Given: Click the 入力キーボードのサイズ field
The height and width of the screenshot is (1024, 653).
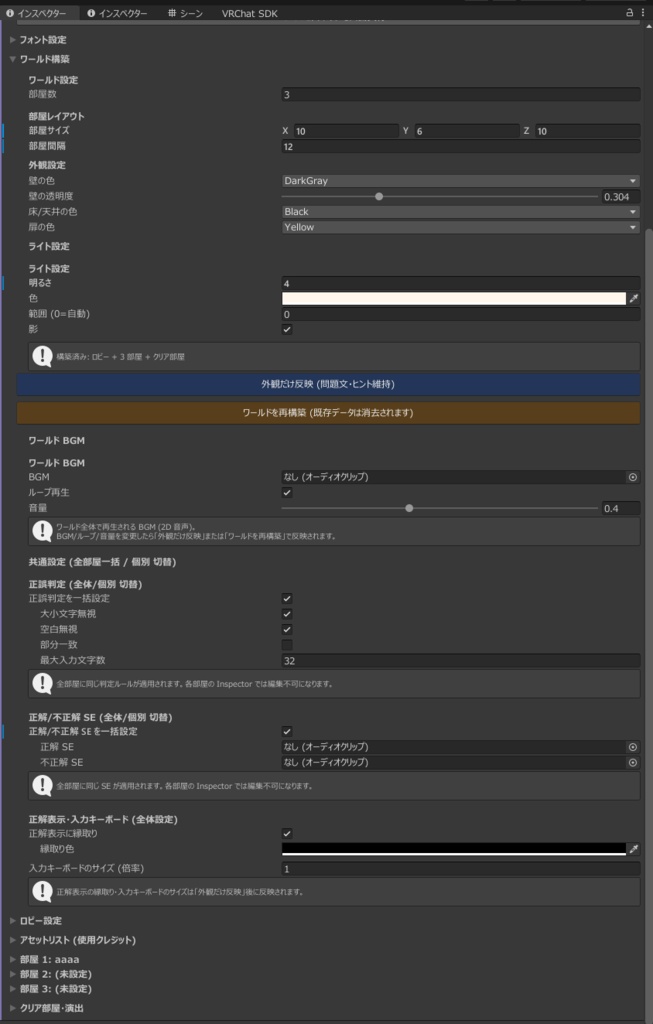Looking at the screenshot, I should 460,869.
